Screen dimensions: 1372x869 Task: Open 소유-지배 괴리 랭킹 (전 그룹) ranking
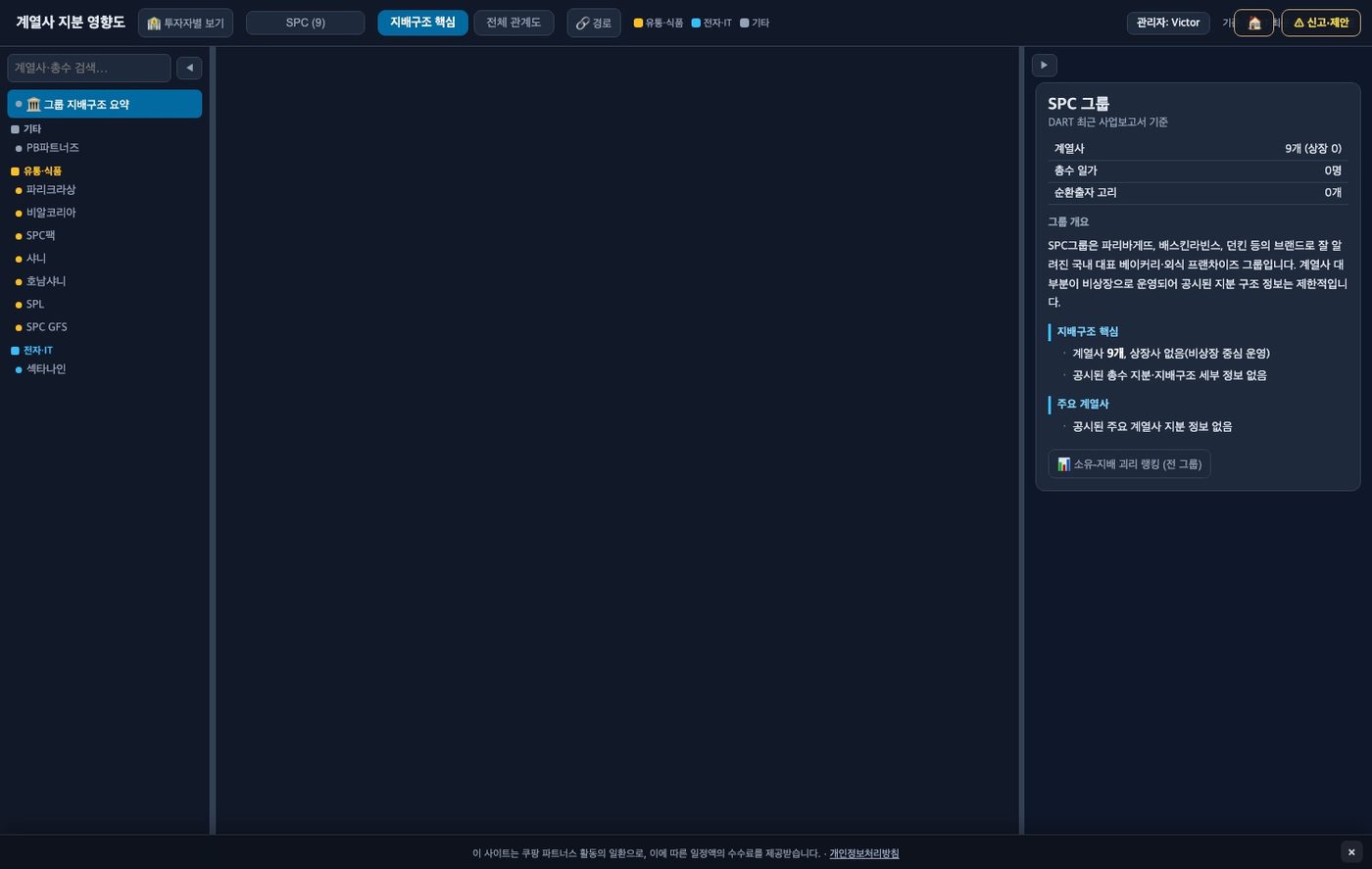click(x=1129, y=464)
